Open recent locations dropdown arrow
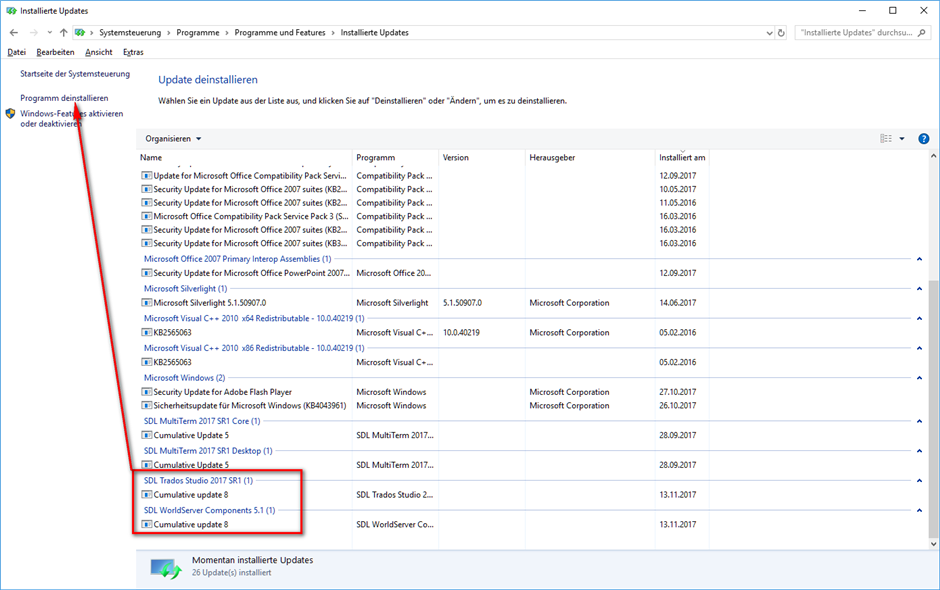940x590 pixels. point(50,33)
